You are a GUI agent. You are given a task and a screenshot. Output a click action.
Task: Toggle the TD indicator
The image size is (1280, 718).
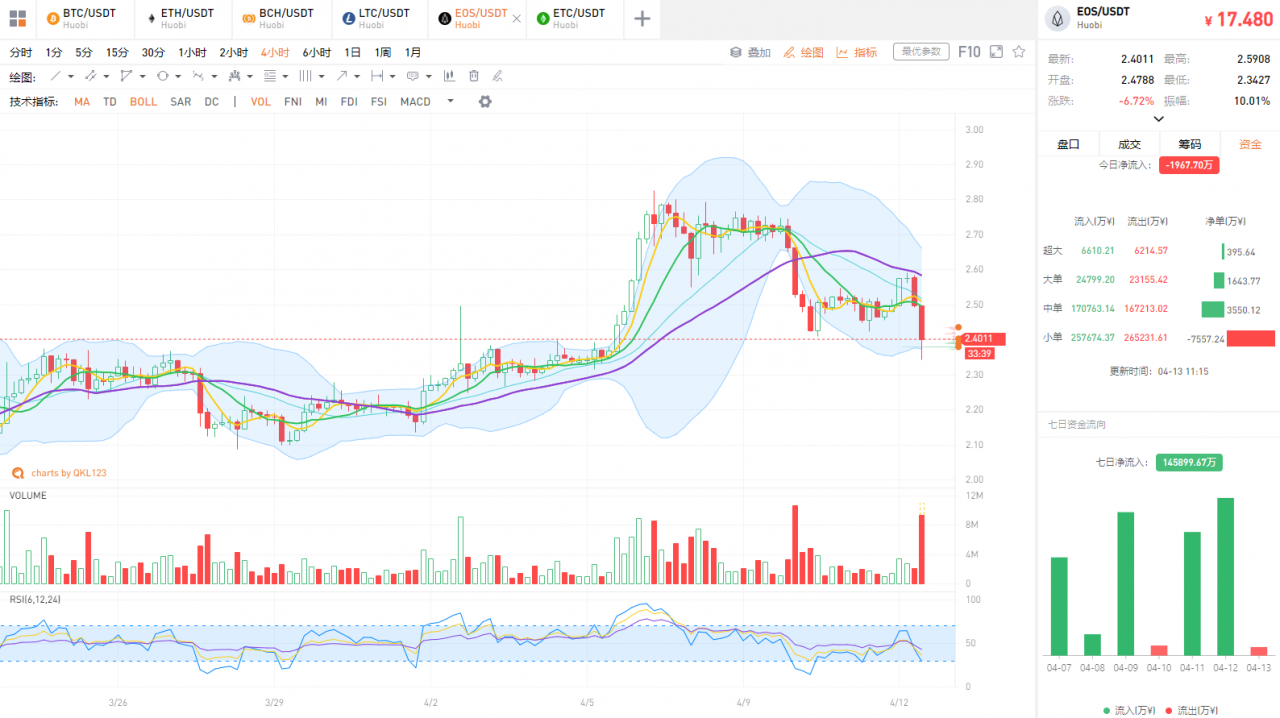coord(110,102)
